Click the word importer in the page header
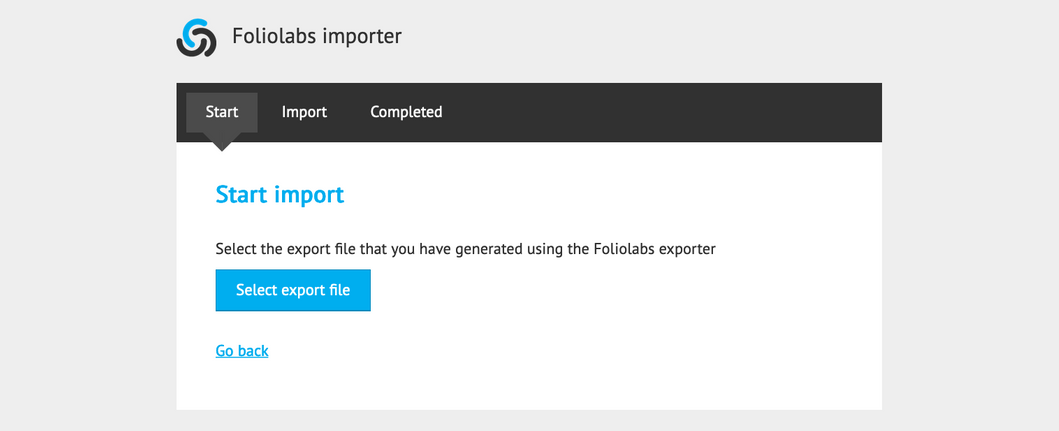 pos(362,36)
